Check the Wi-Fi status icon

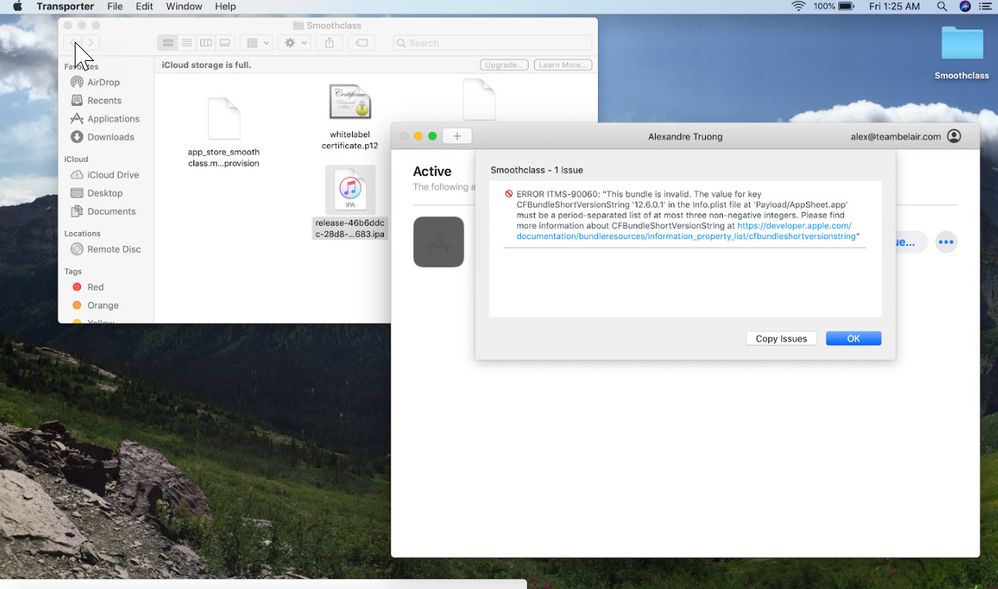(798, 6)
